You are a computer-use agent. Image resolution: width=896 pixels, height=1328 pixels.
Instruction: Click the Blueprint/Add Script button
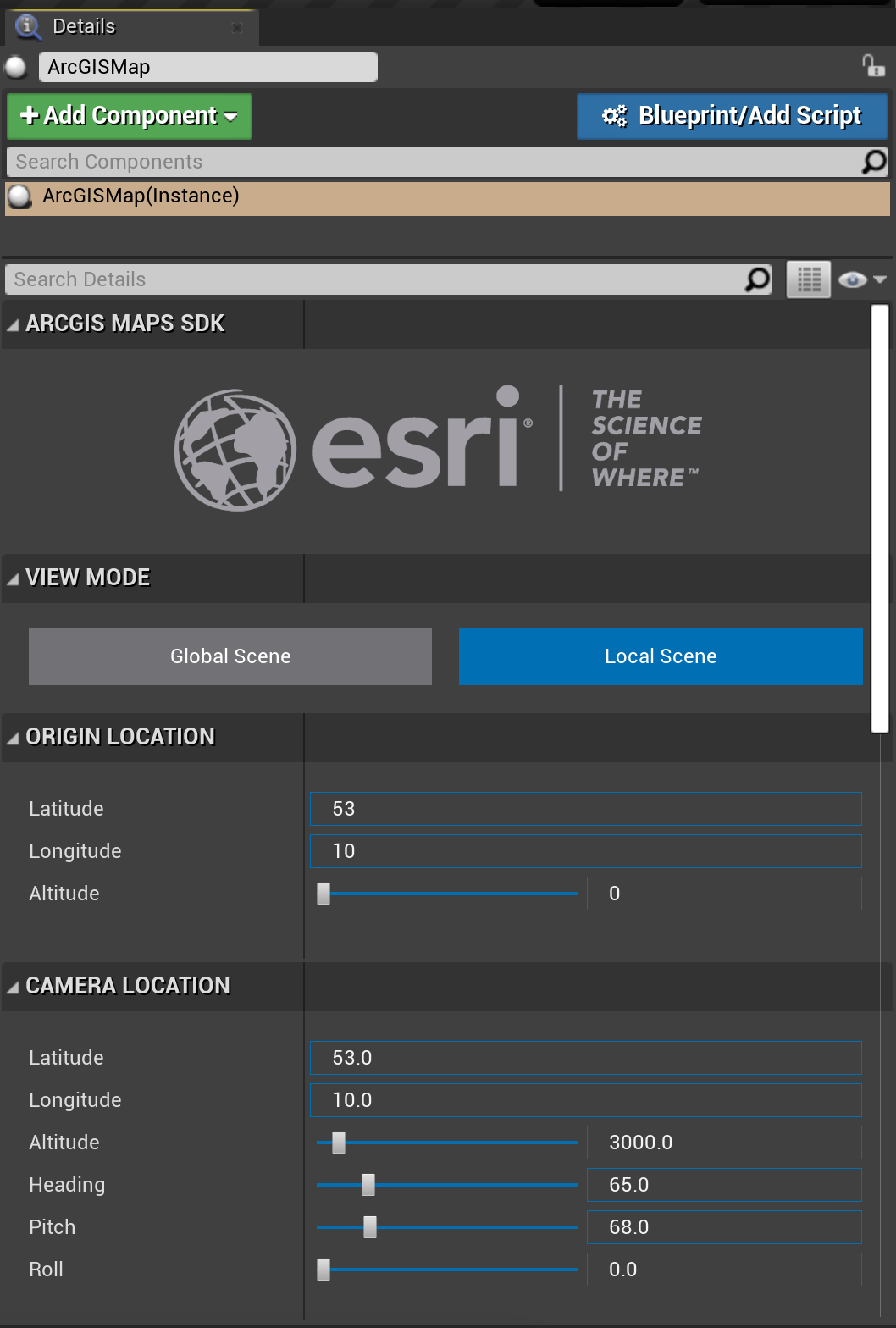733,116
